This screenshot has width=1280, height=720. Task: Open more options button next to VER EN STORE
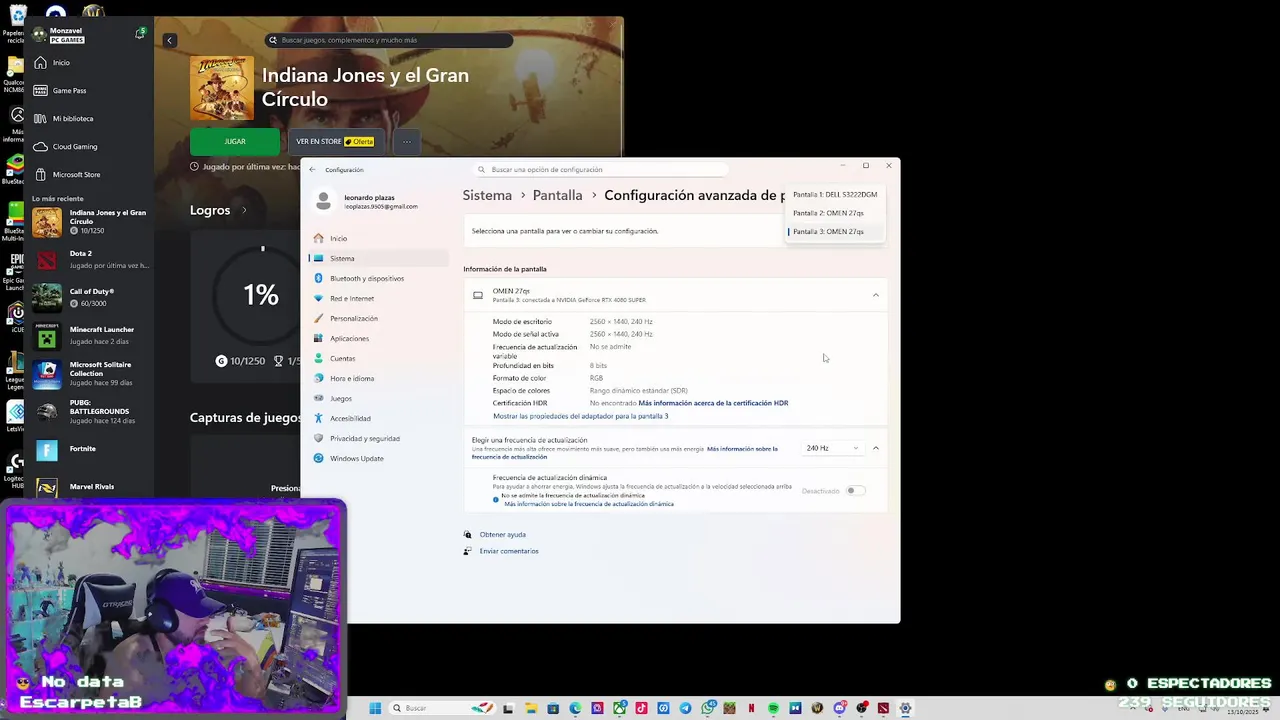406,141
